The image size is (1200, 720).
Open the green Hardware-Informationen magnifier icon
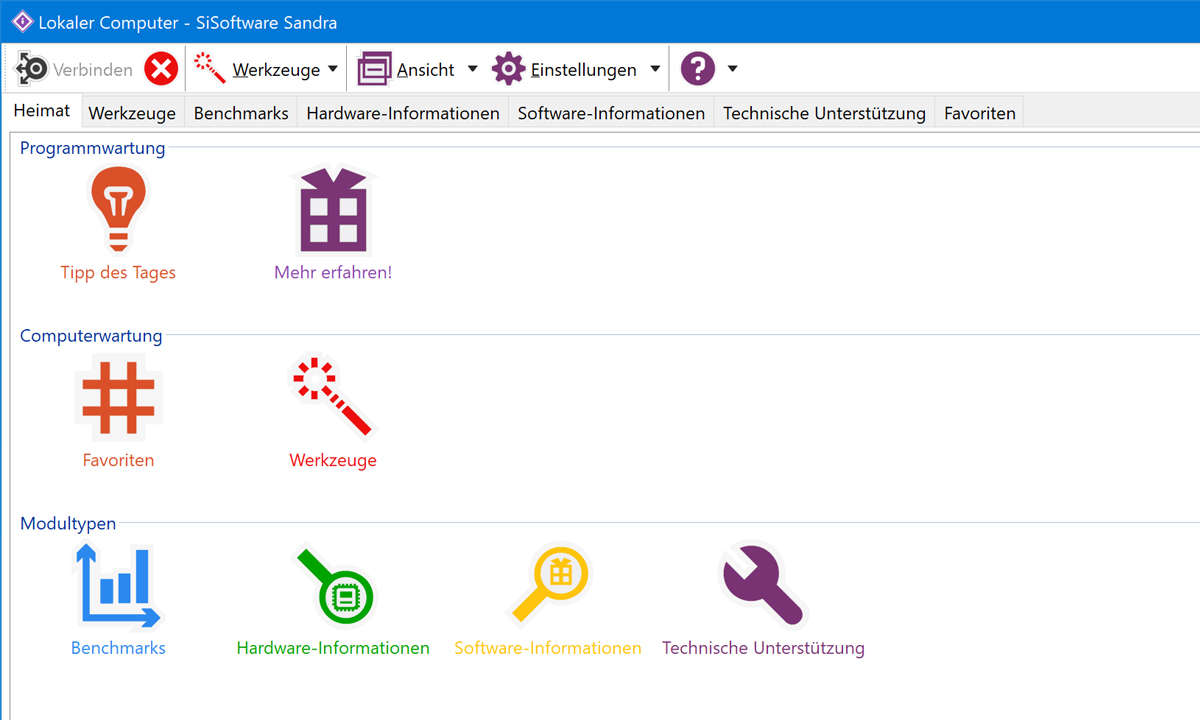tap(335, 586)
